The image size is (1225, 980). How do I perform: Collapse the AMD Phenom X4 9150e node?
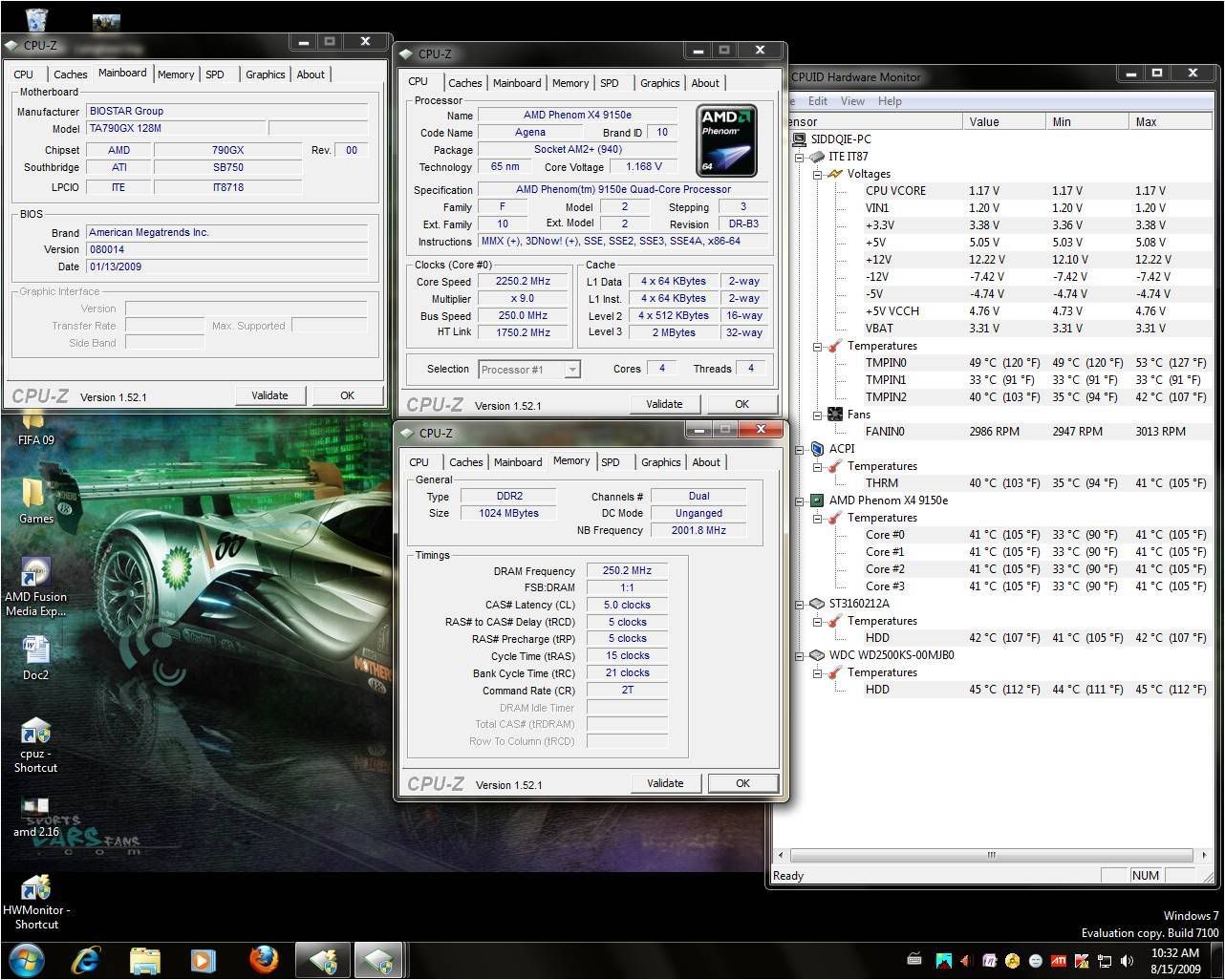point(800,501)
